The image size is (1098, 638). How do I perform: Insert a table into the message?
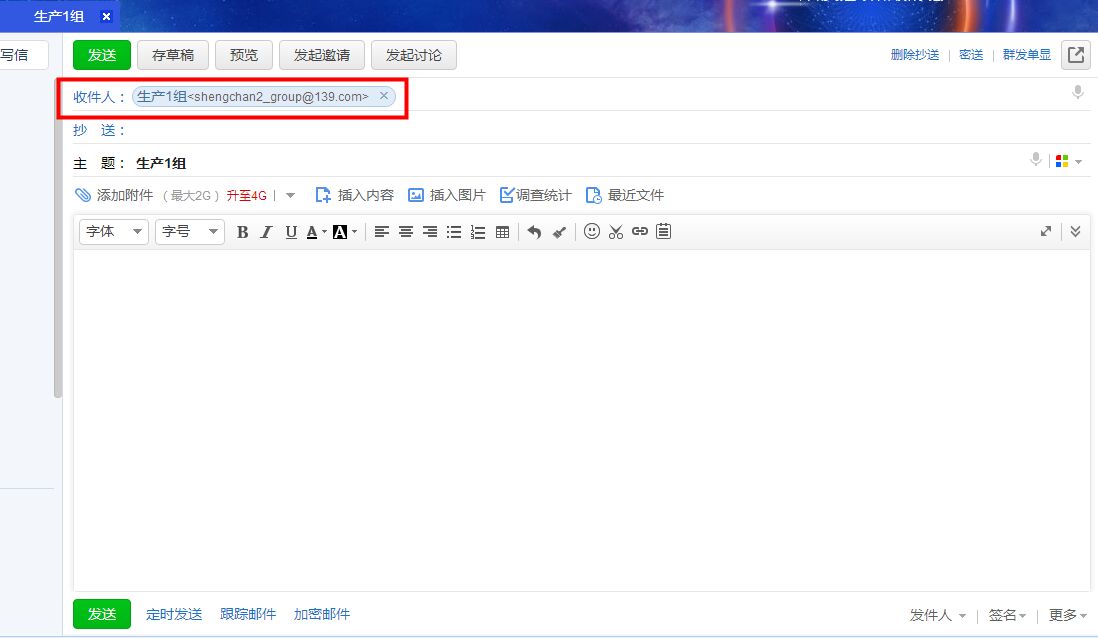(502, 232)
